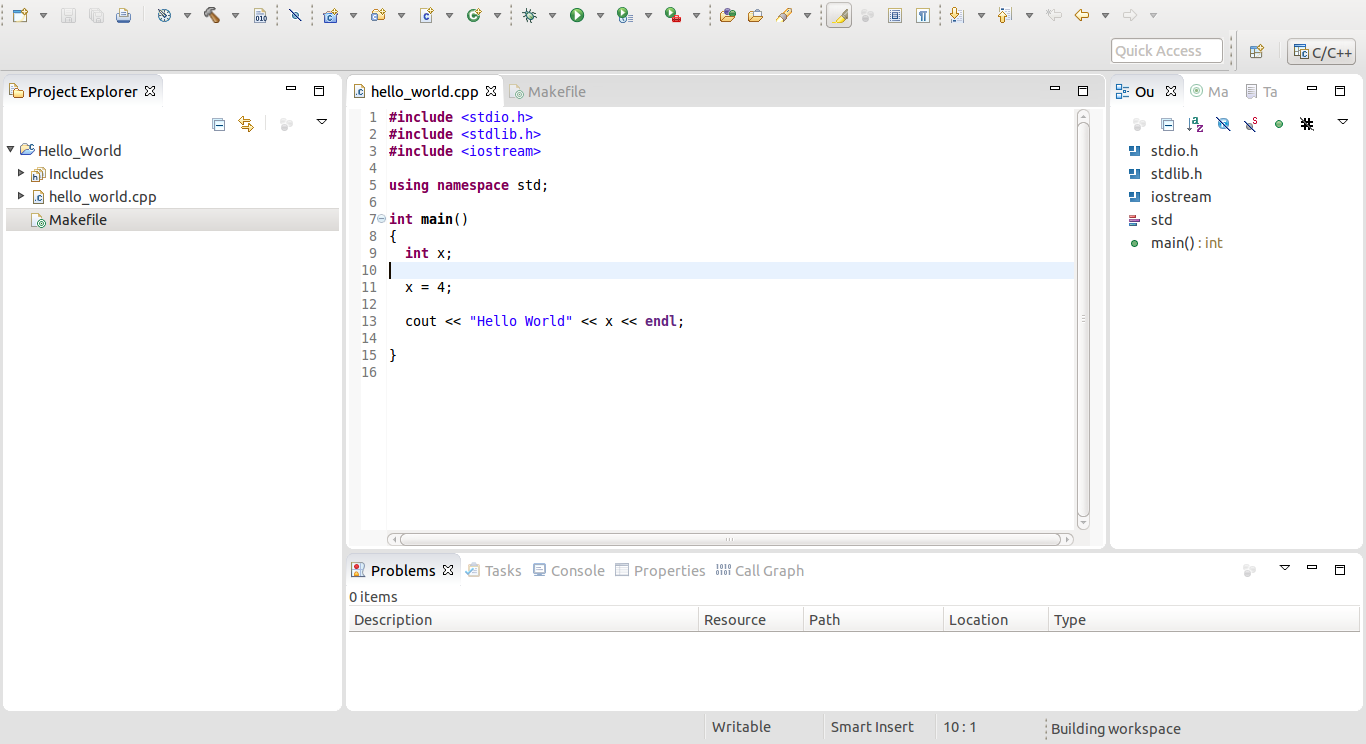1366x744 pixels.
Task: Start debugging with the green bug icon
Action: pos(529,15)
